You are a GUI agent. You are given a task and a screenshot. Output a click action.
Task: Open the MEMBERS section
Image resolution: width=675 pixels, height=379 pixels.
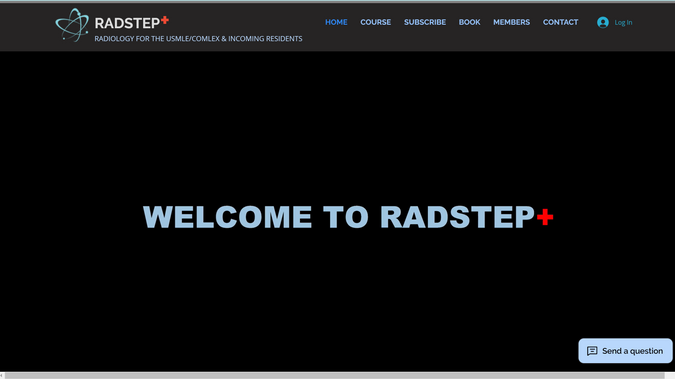coord(511,22)
